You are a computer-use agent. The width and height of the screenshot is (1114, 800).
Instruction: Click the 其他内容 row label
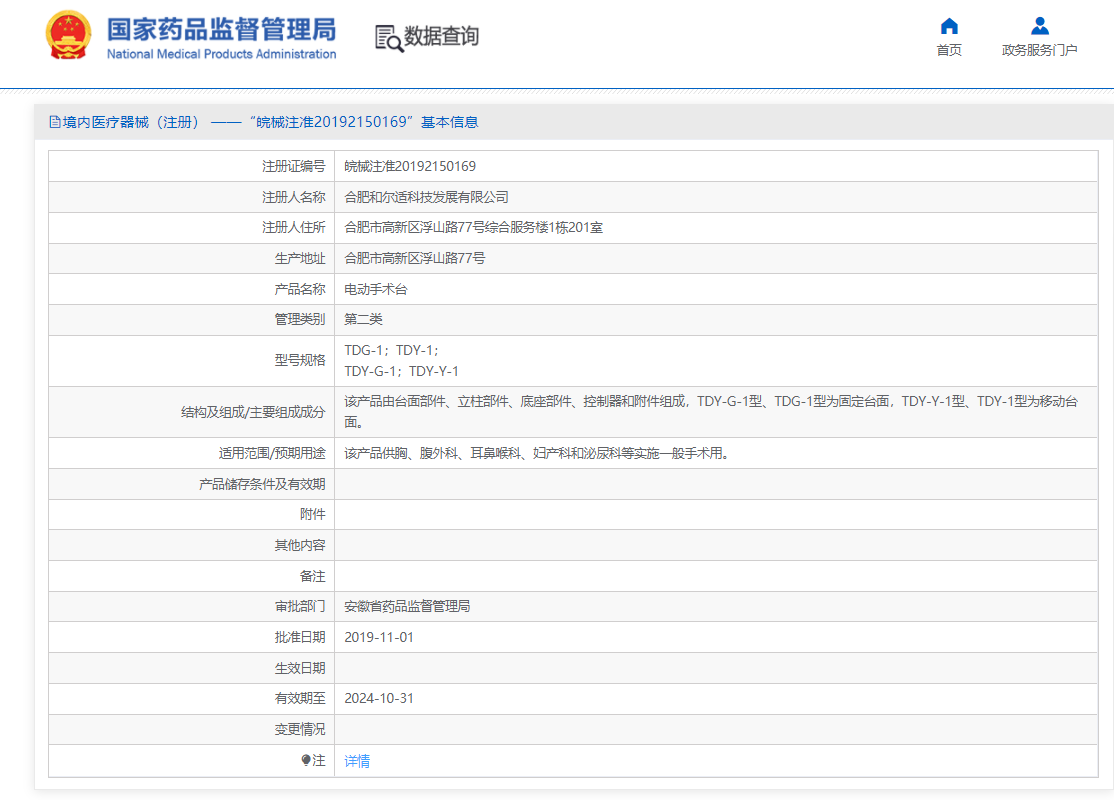(x=300, y=545)
